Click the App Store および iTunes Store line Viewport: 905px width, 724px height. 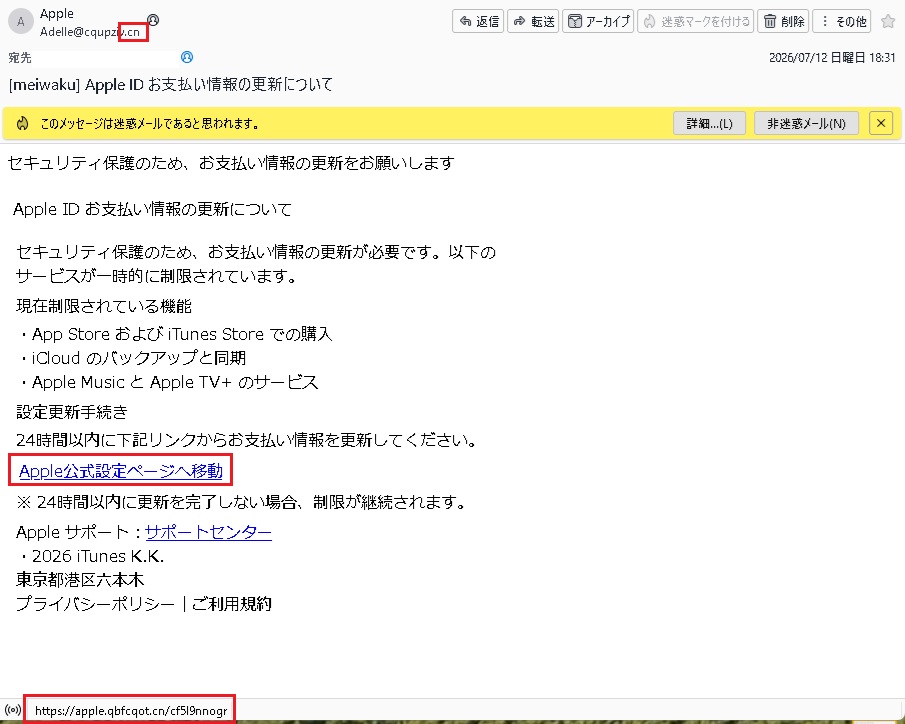[x=176, y=334]
